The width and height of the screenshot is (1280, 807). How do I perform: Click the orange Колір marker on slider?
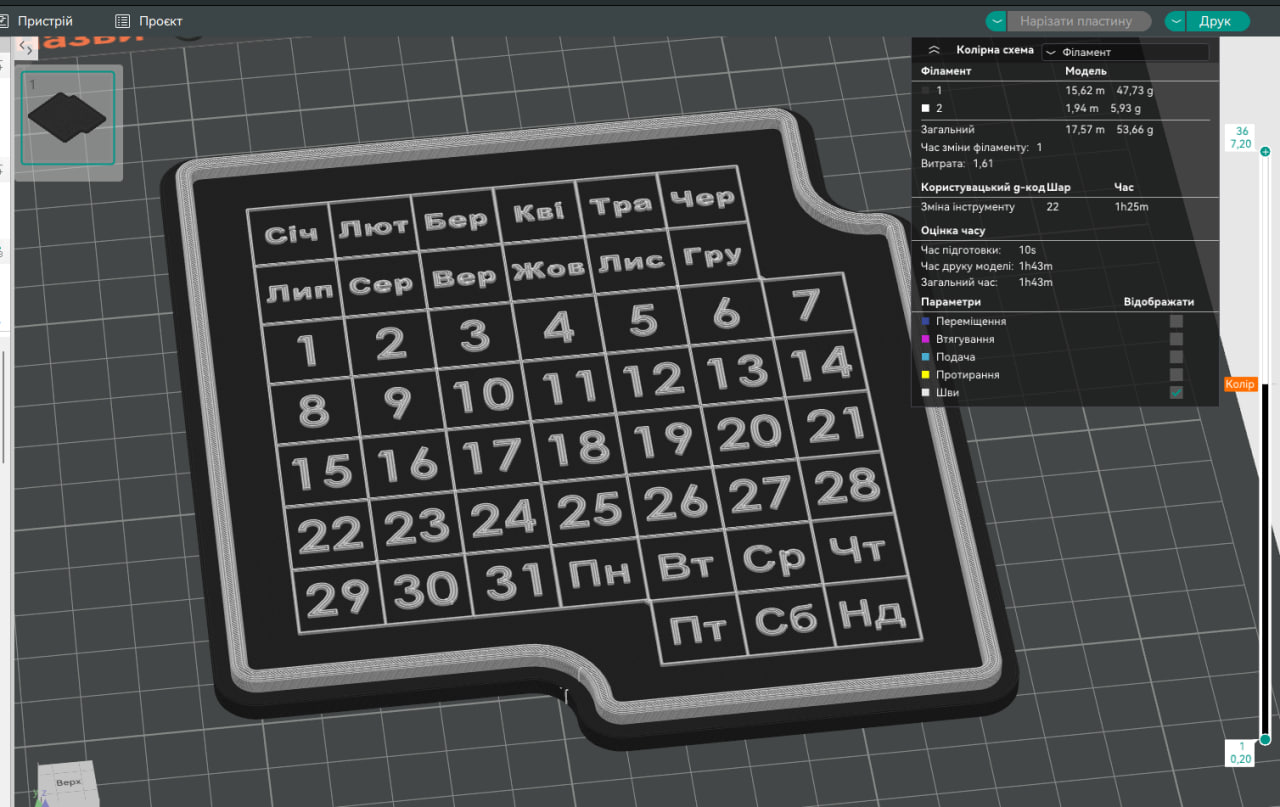point(1240,384)
